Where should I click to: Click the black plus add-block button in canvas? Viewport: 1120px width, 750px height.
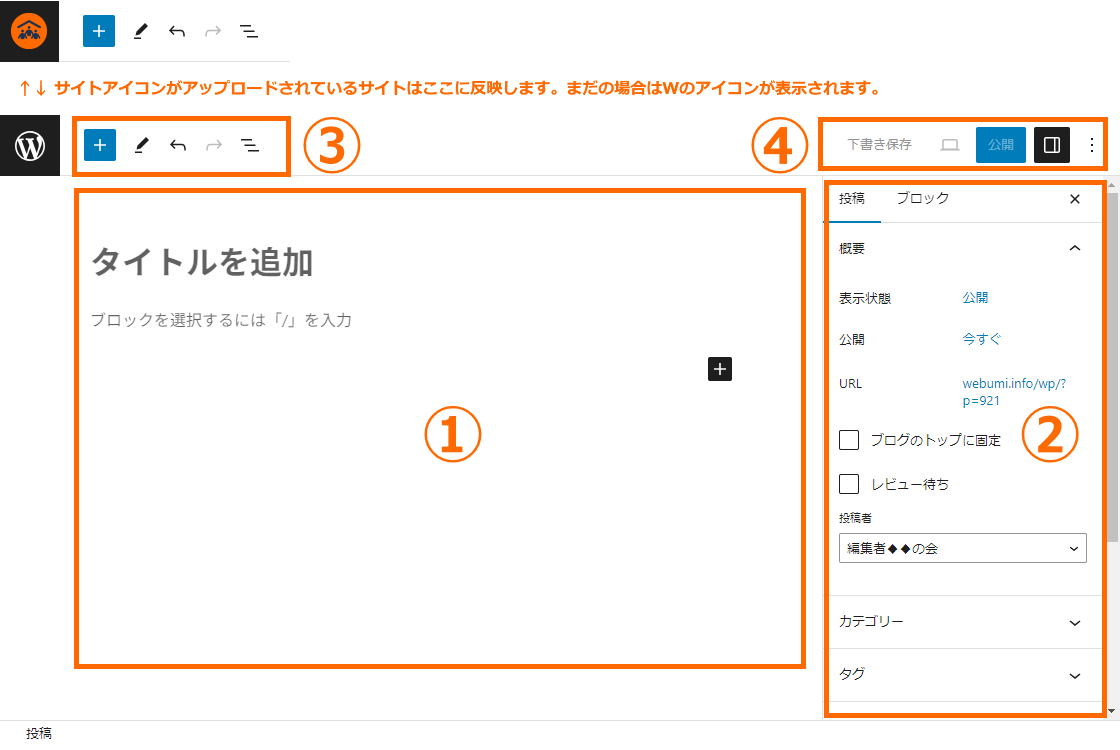point(720,369)
